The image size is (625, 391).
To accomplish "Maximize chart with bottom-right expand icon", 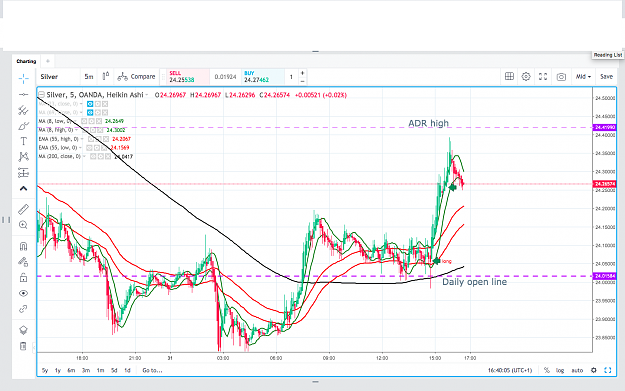I will [x=608, y=370].
